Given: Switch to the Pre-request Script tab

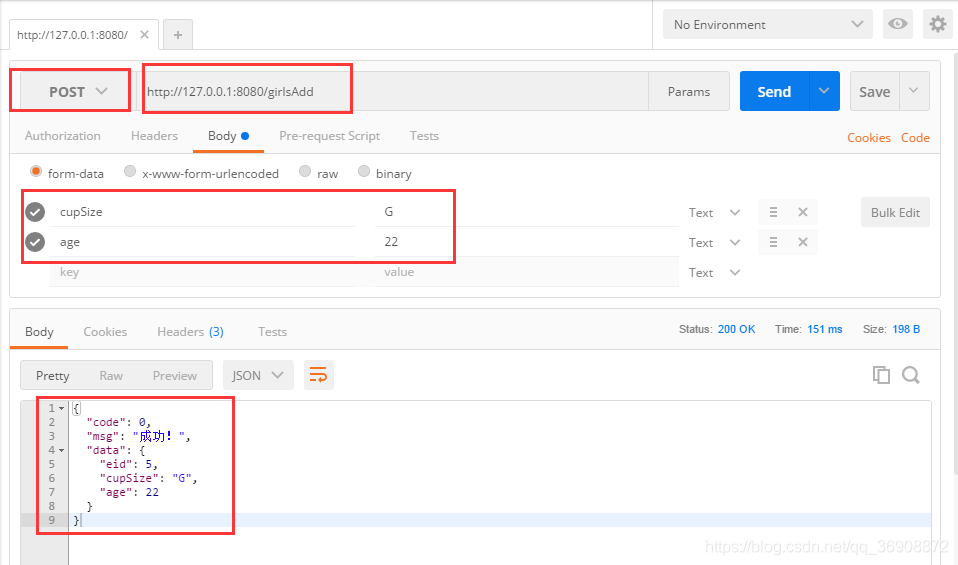Looking at the screenshot, I should pos(329,136).
